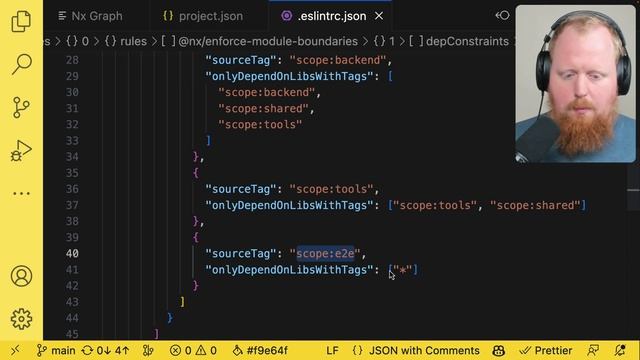Click the "scope:e2e" selected value
The image size is (640, 360).
click(x=325, y=253)
